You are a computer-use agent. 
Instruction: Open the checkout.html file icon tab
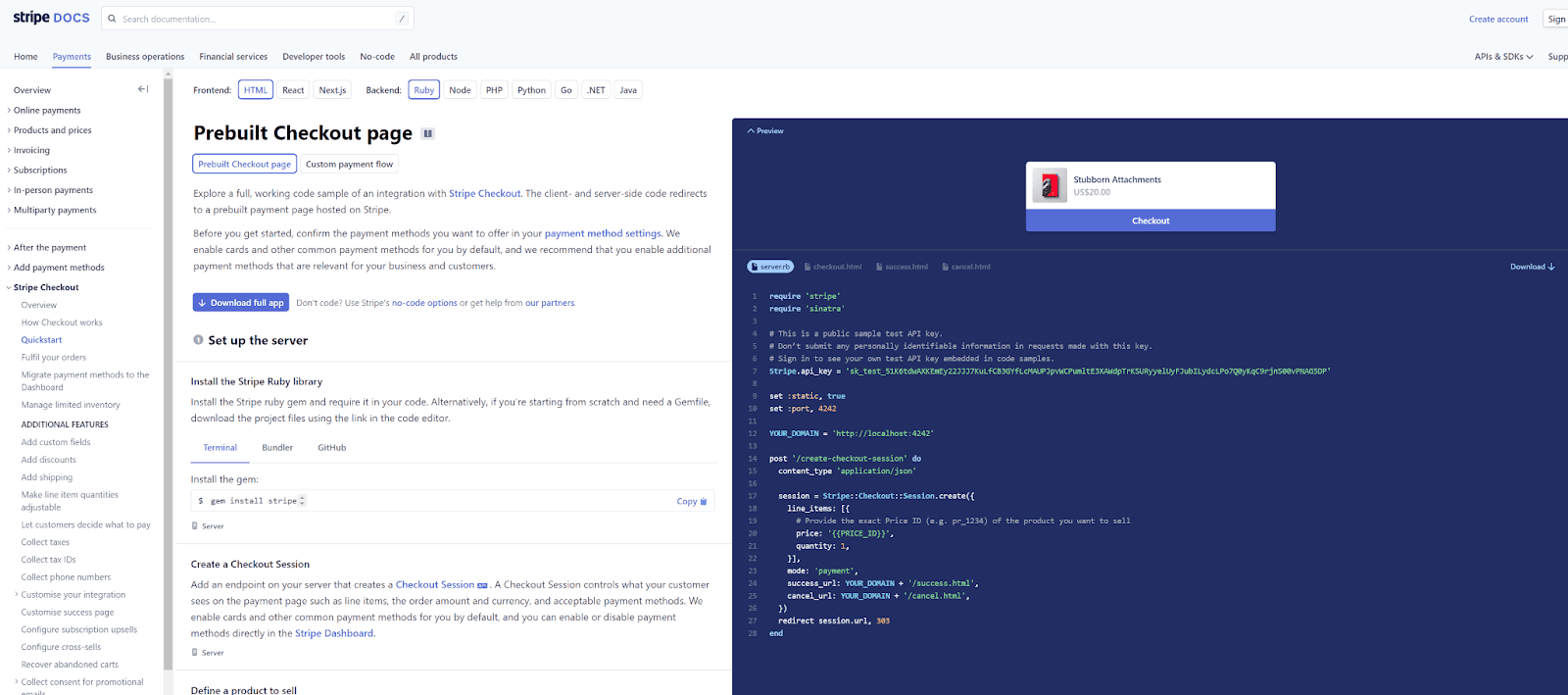pos(808,267)
